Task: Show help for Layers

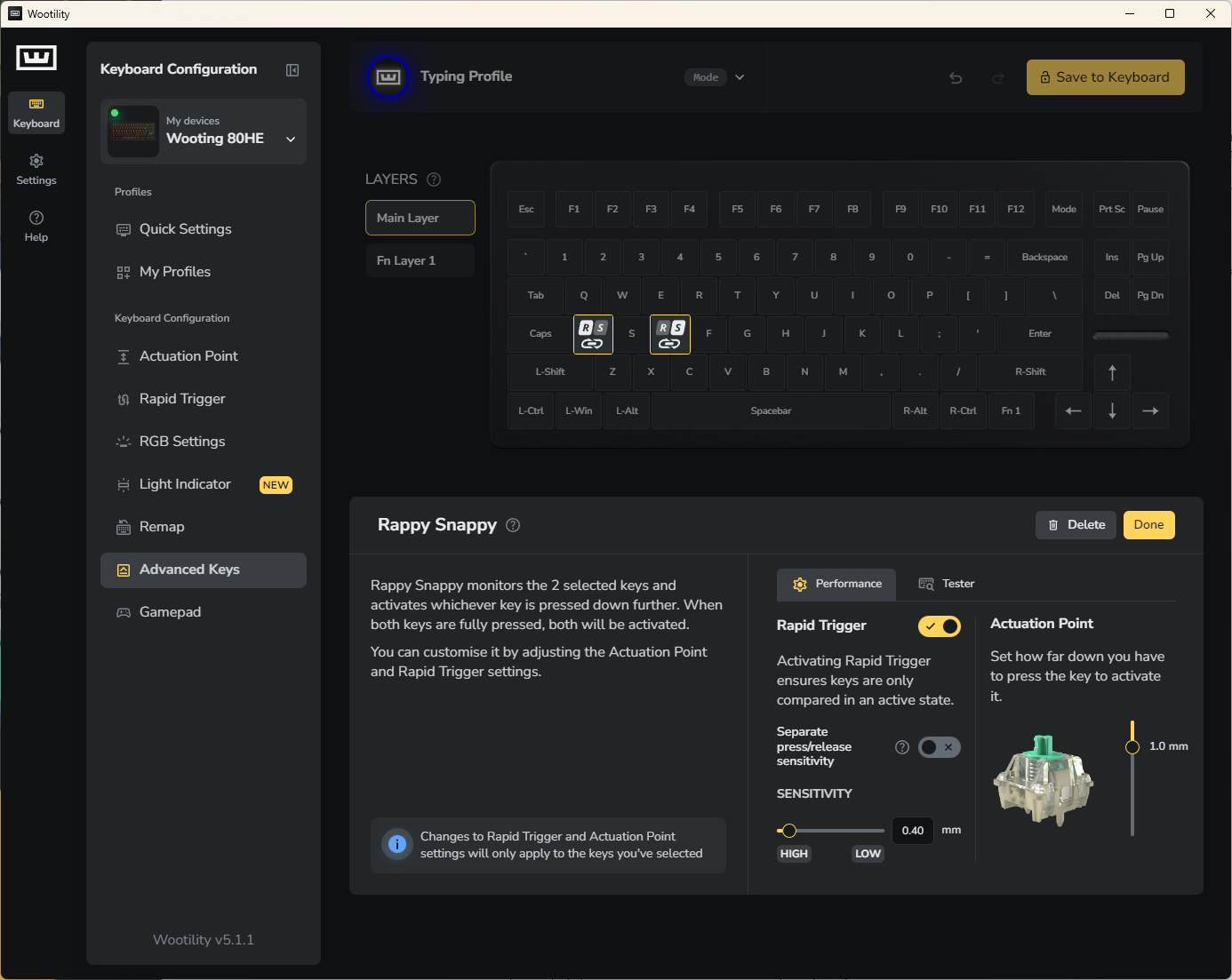Action: point(434,179)
